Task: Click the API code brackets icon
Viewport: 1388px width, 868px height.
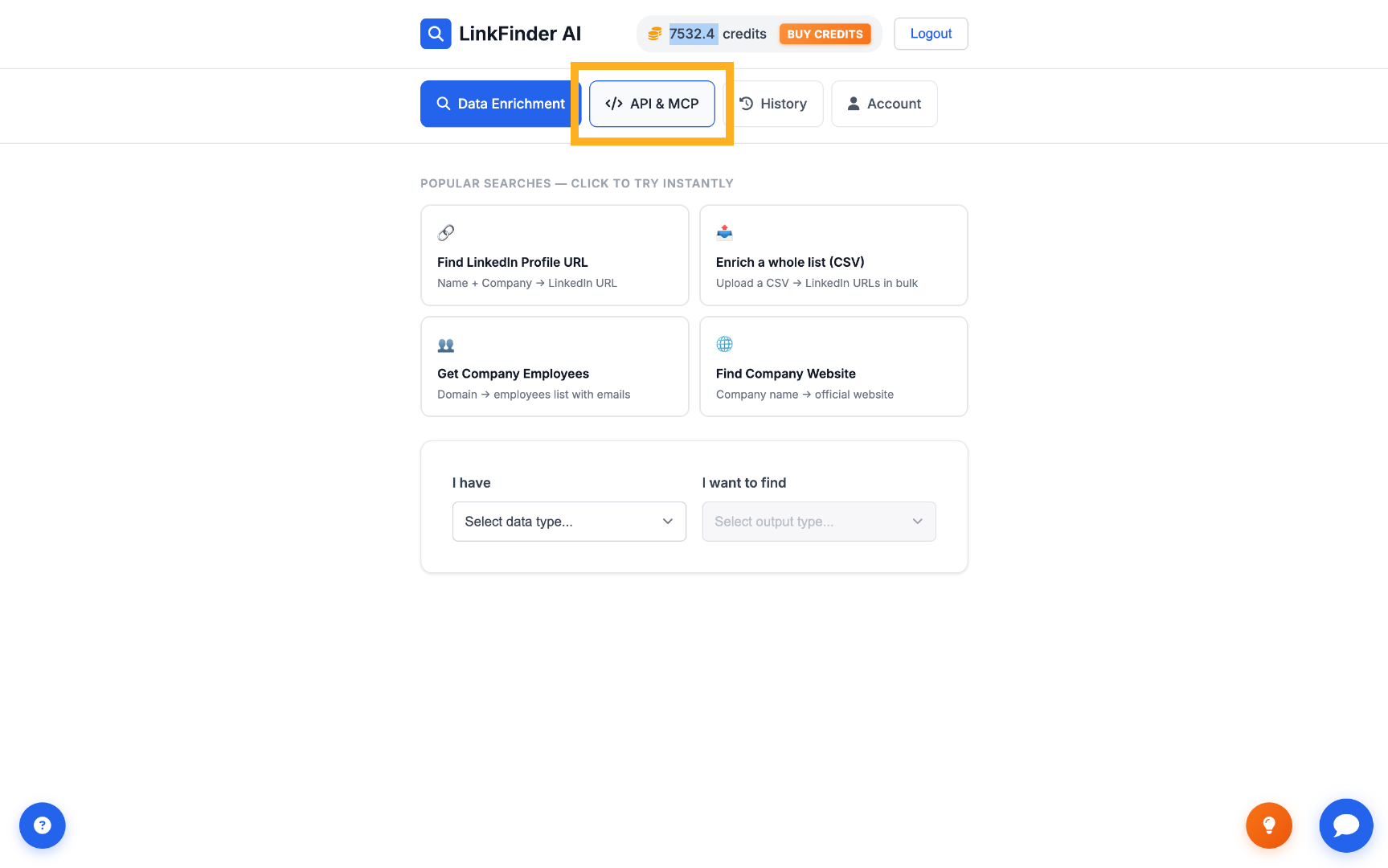Action: pyautogui.click(x=614, y=104)
